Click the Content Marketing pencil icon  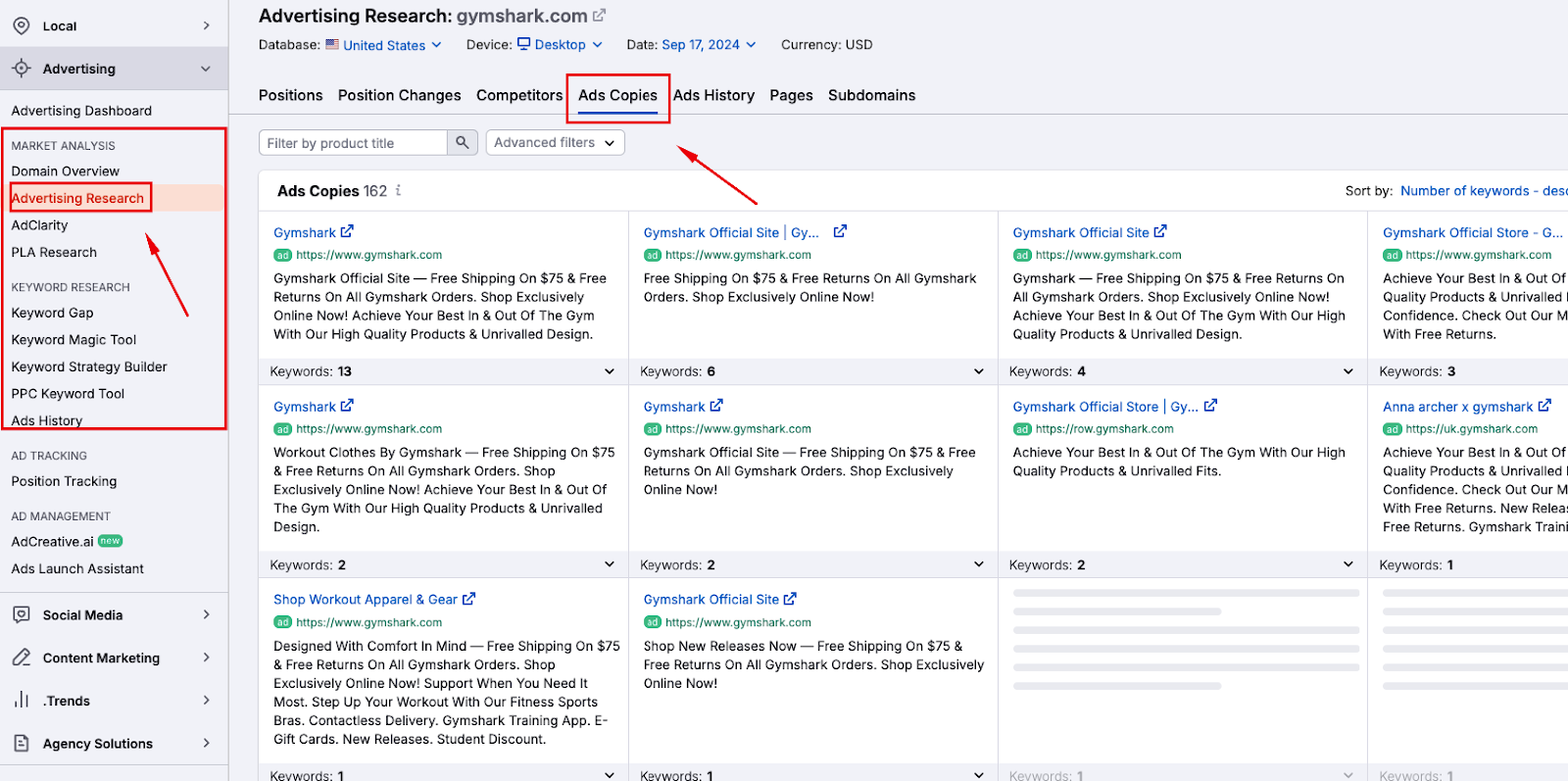[21, 658]
